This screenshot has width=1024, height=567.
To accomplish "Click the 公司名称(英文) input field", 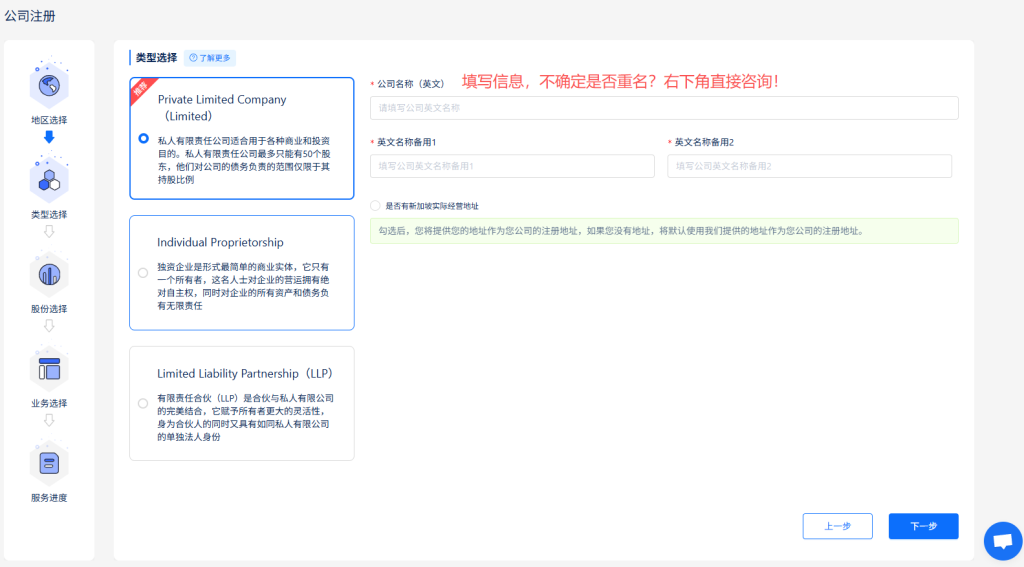I will point(664,108).
